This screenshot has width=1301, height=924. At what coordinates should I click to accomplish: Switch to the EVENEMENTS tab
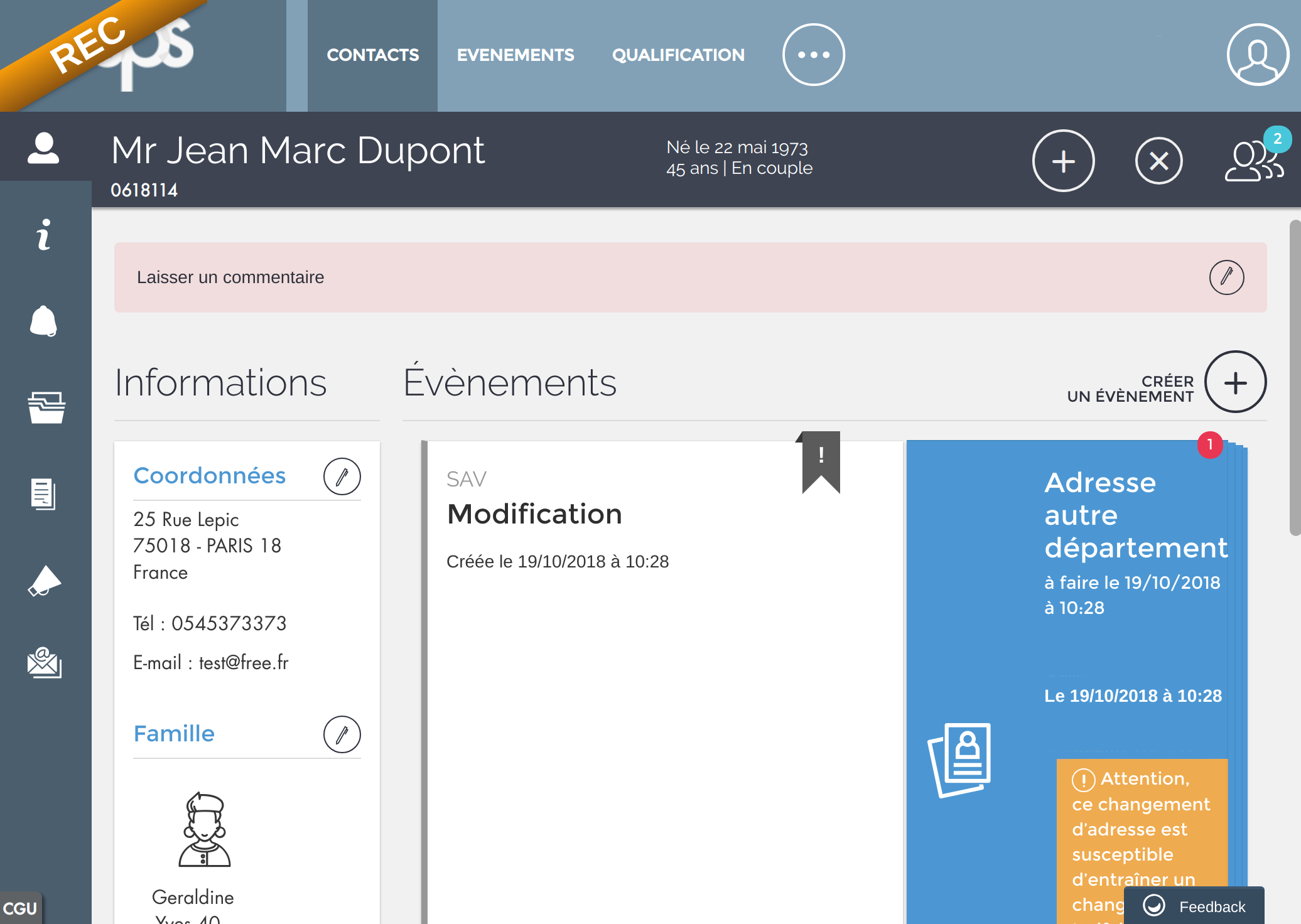point(515,55)
